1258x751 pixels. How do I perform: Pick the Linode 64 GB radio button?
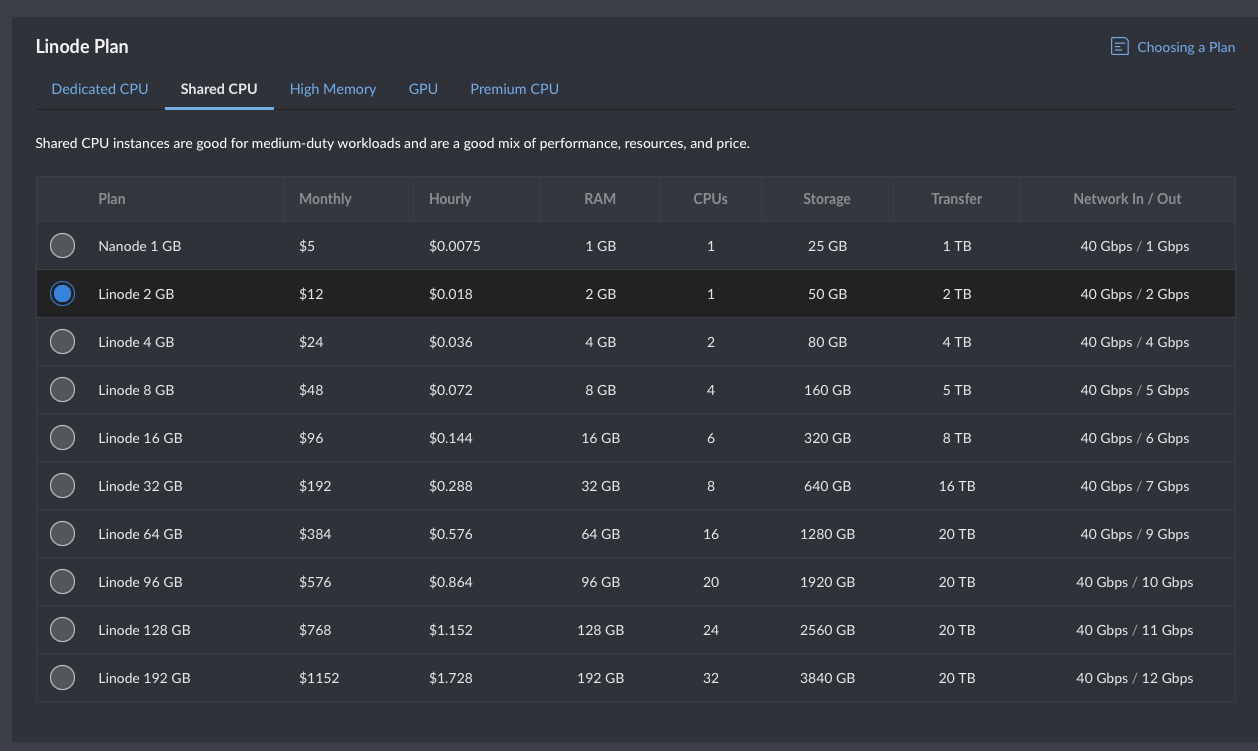62,533
